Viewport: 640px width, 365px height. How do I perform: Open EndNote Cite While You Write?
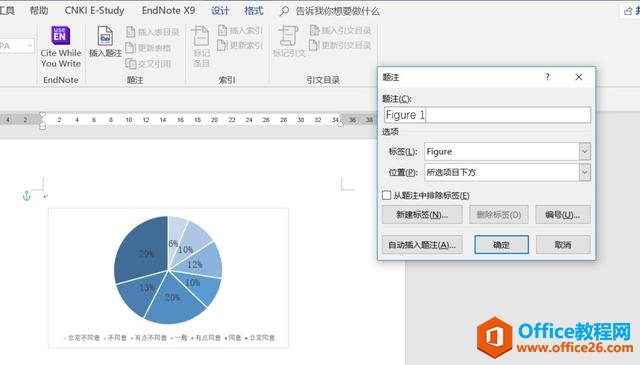[60, 47]
